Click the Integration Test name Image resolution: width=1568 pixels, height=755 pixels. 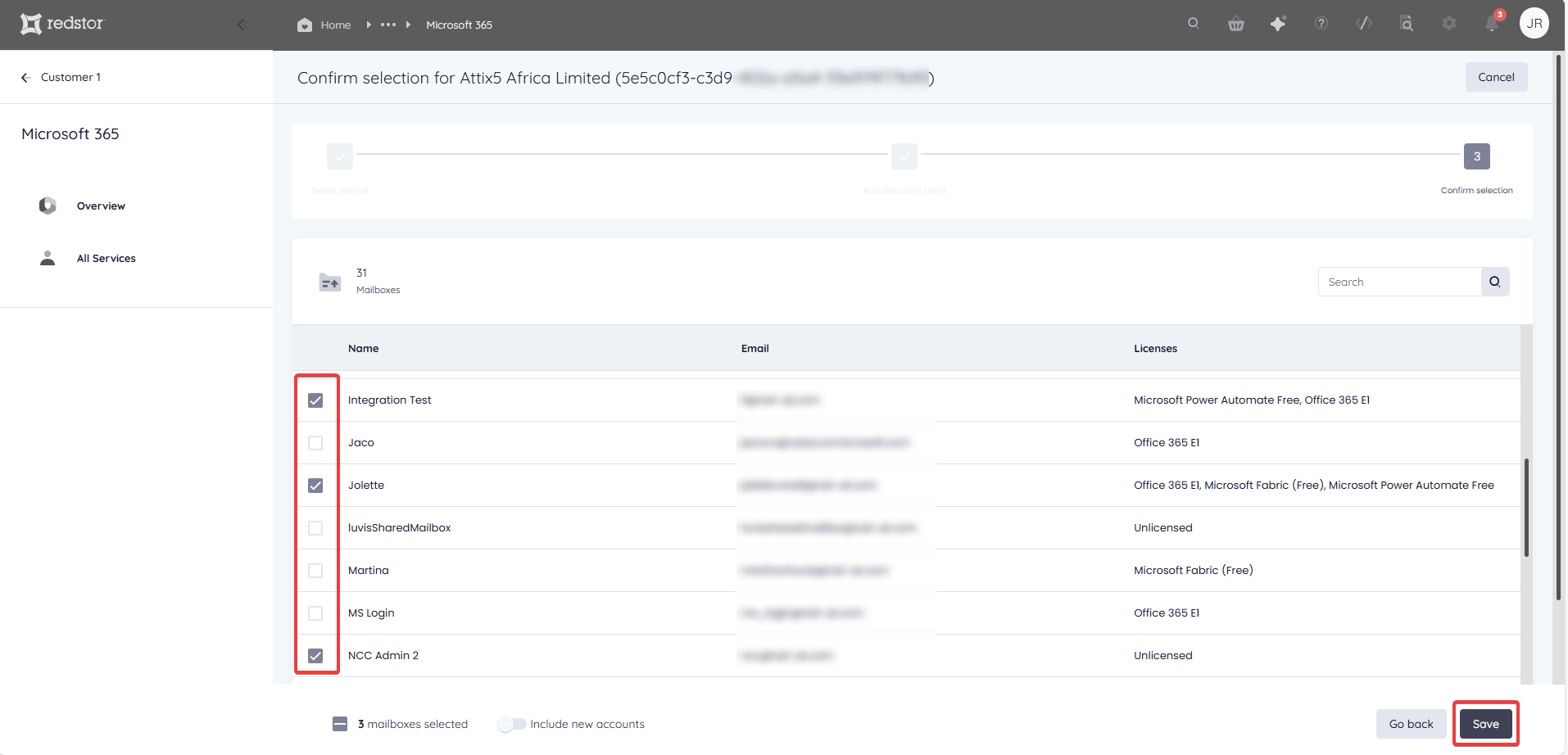click(389, 400)
